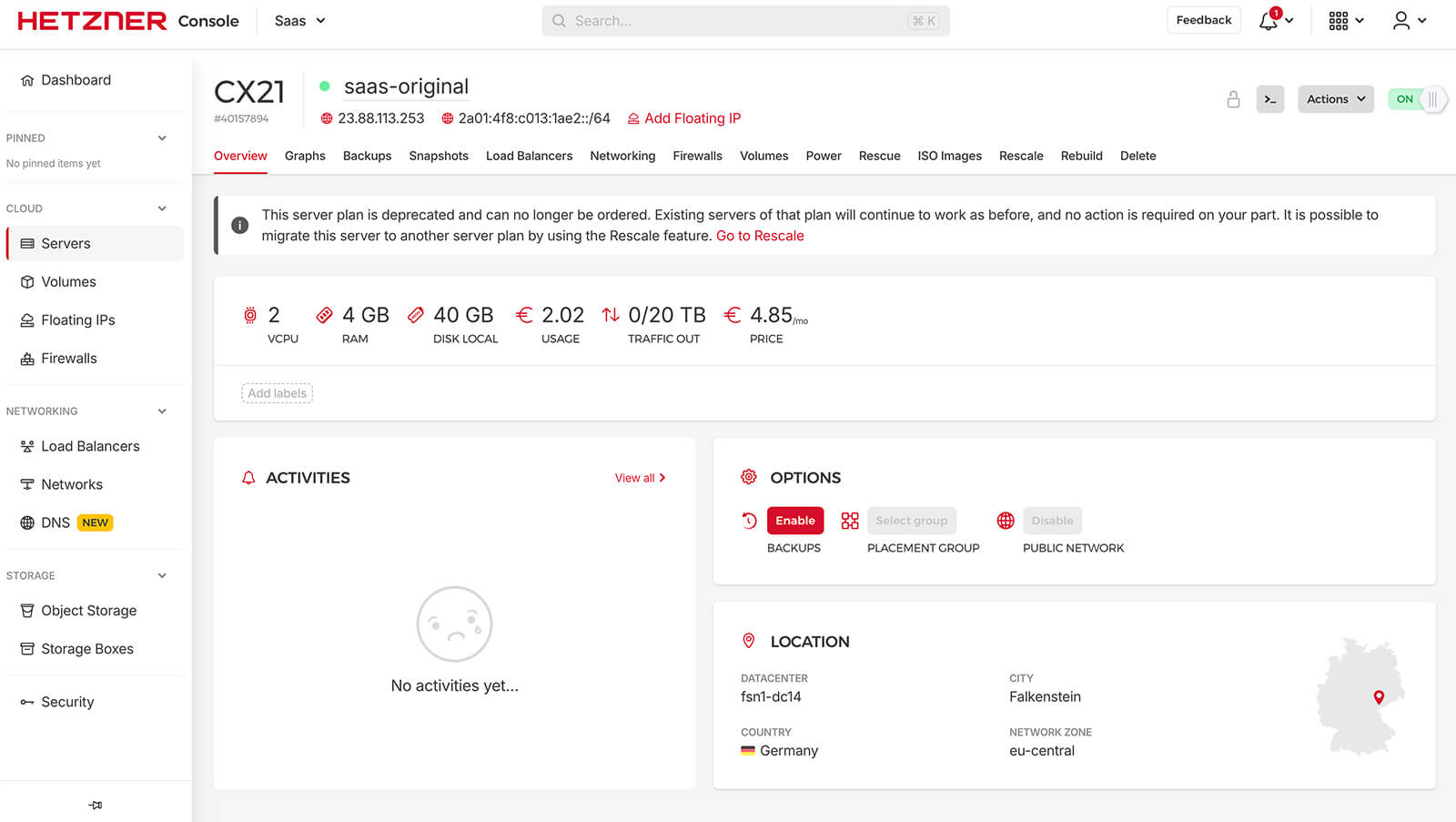Viewport: 1456px width, 822px height.
Task: Select the DNS item marked NEW
Action: coord(56,522)
